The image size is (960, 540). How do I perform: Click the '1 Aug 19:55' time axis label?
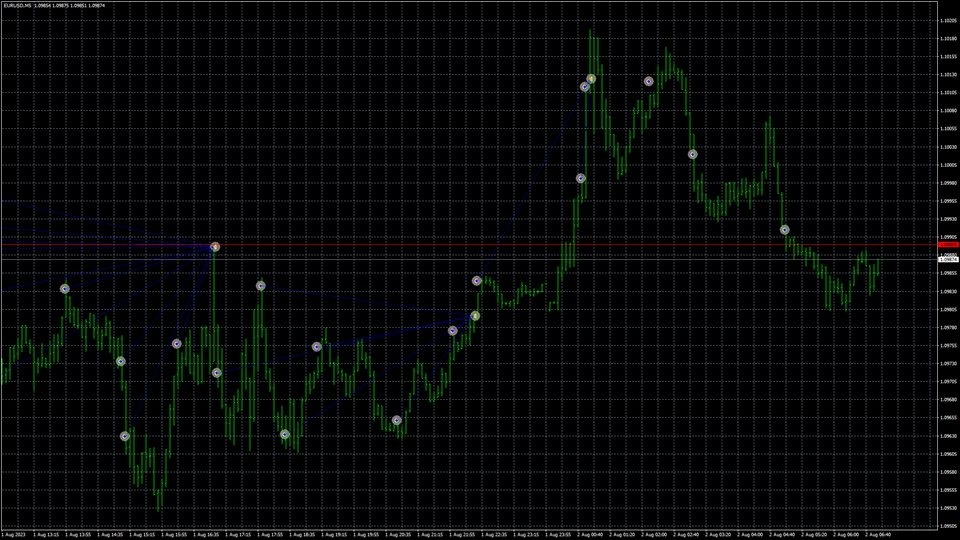[x=366, y=534]
